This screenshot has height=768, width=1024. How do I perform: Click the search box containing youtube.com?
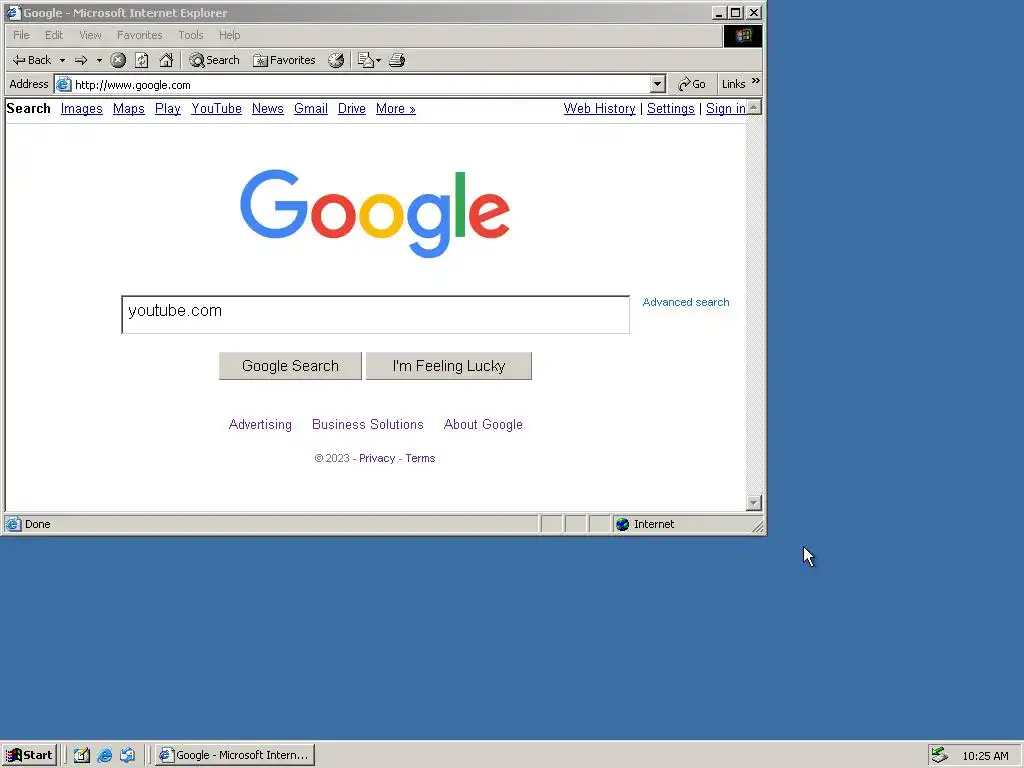(376, 314)
